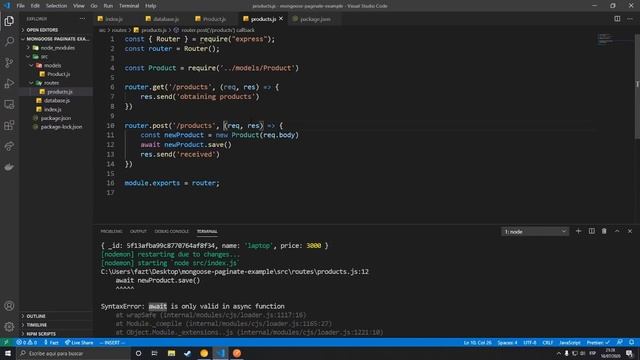The width and height of the screenshot is (640, 360).
Task: Open the Run menu
Action: click(108, 6)
